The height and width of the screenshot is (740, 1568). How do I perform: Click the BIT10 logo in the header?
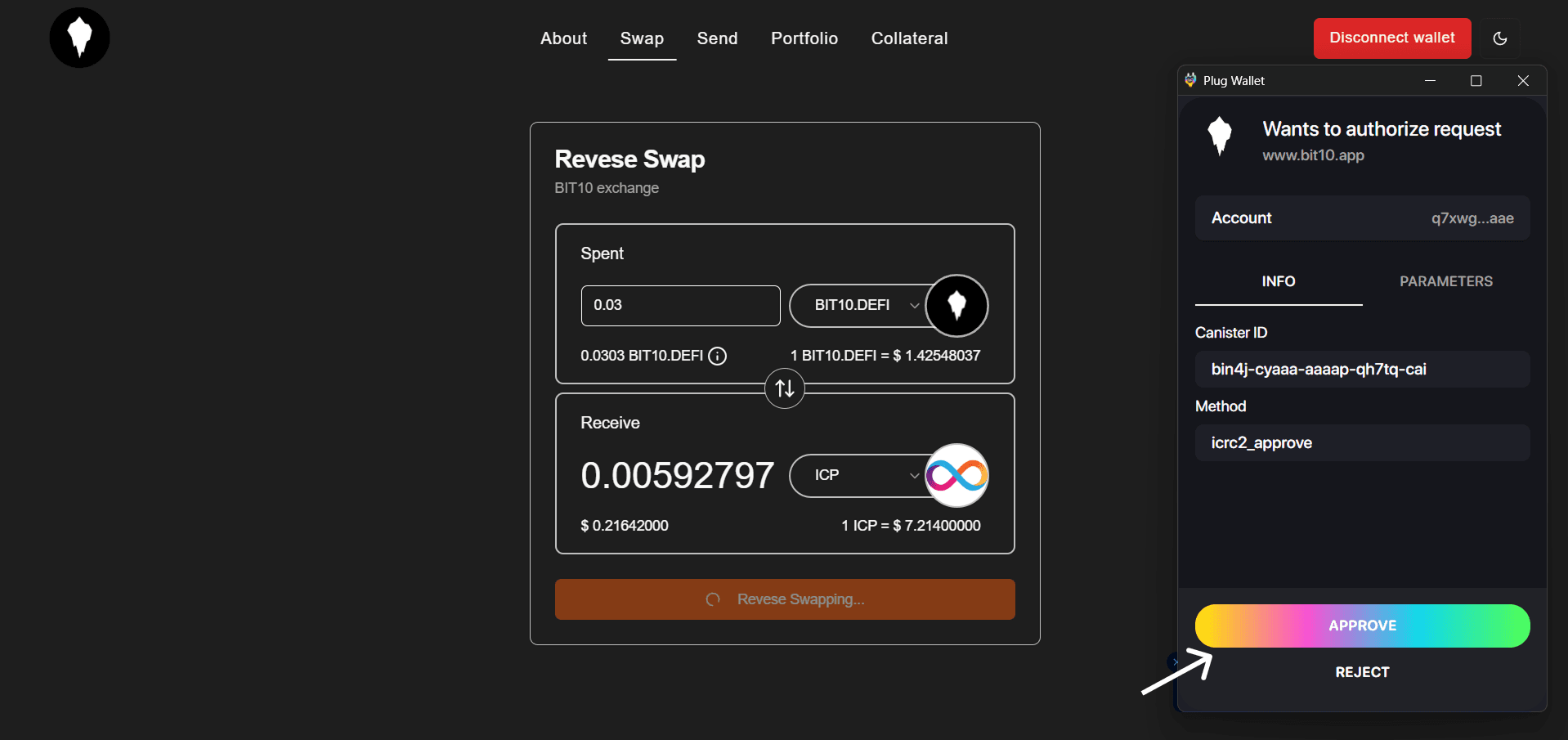[x=79, y=38]
